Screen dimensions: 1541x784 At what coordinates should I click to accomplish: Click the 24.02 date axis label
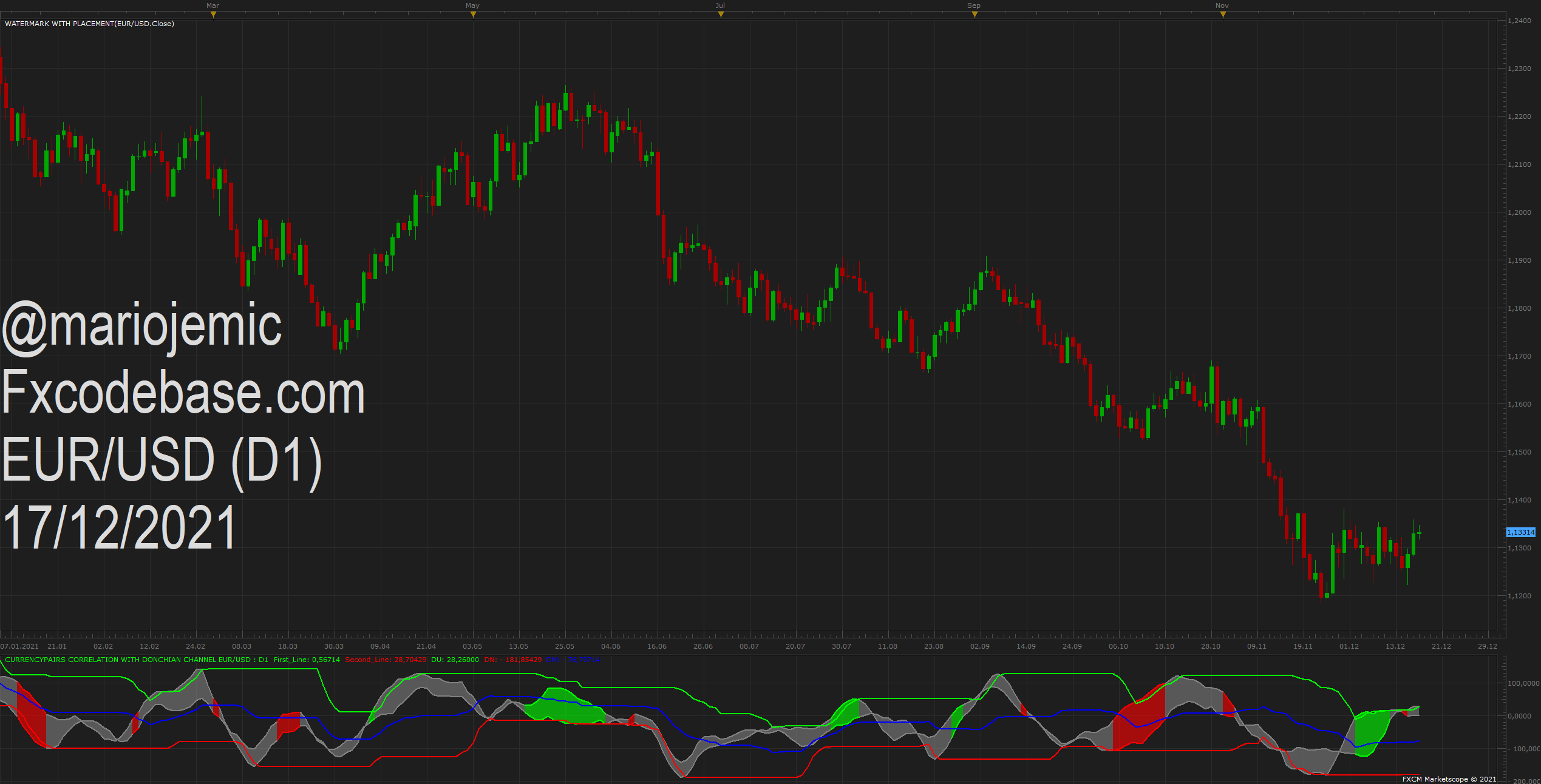196,646
